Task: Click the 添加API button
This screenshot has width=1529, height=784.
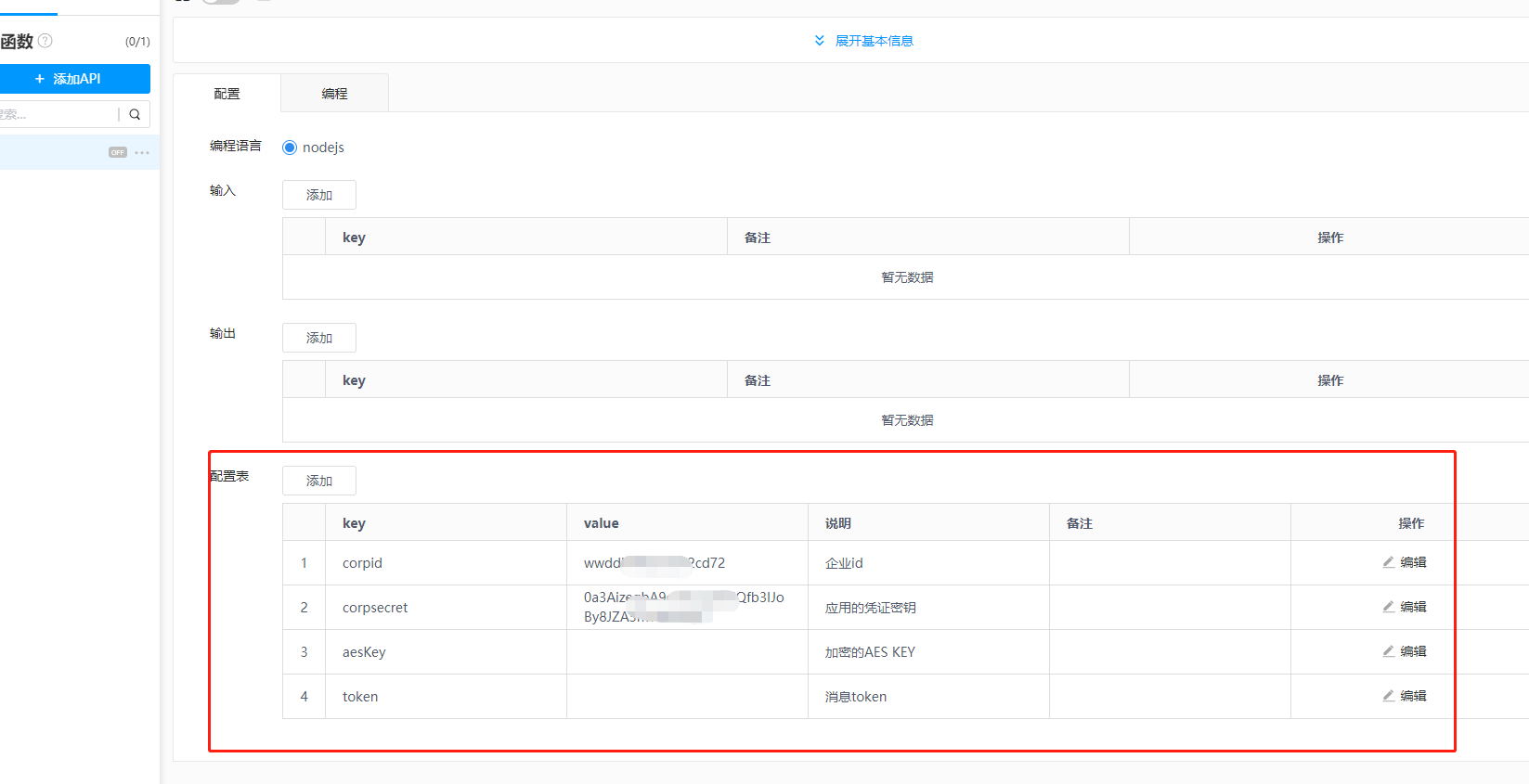Action: click(74, 79)
